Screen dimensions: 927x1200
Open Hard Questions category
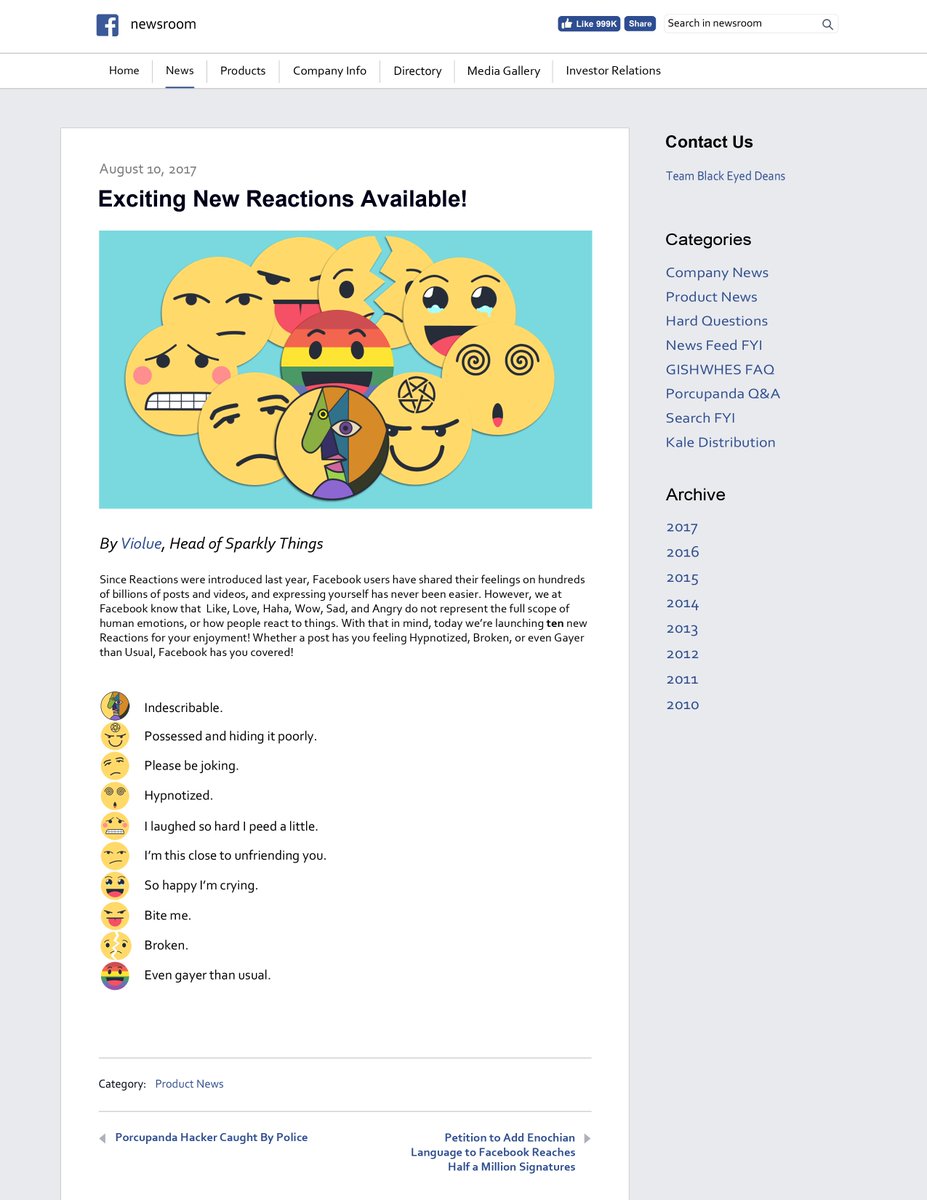717,321
